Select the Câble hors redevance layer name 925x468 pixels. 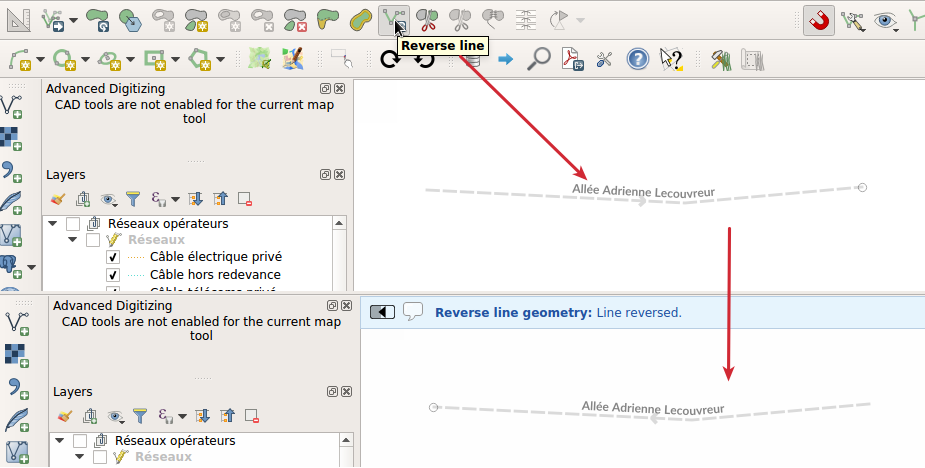(x=215, y=275)
